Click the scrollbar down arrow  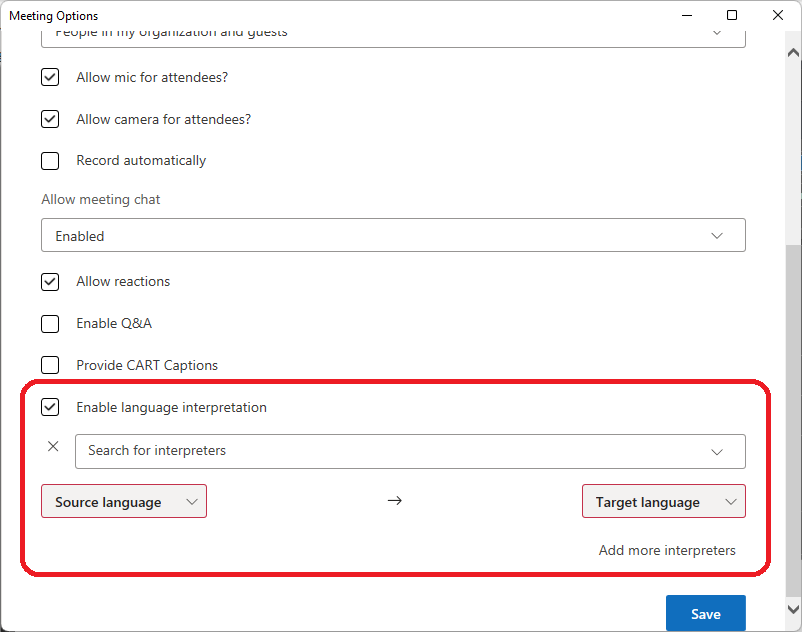(793, 608)
